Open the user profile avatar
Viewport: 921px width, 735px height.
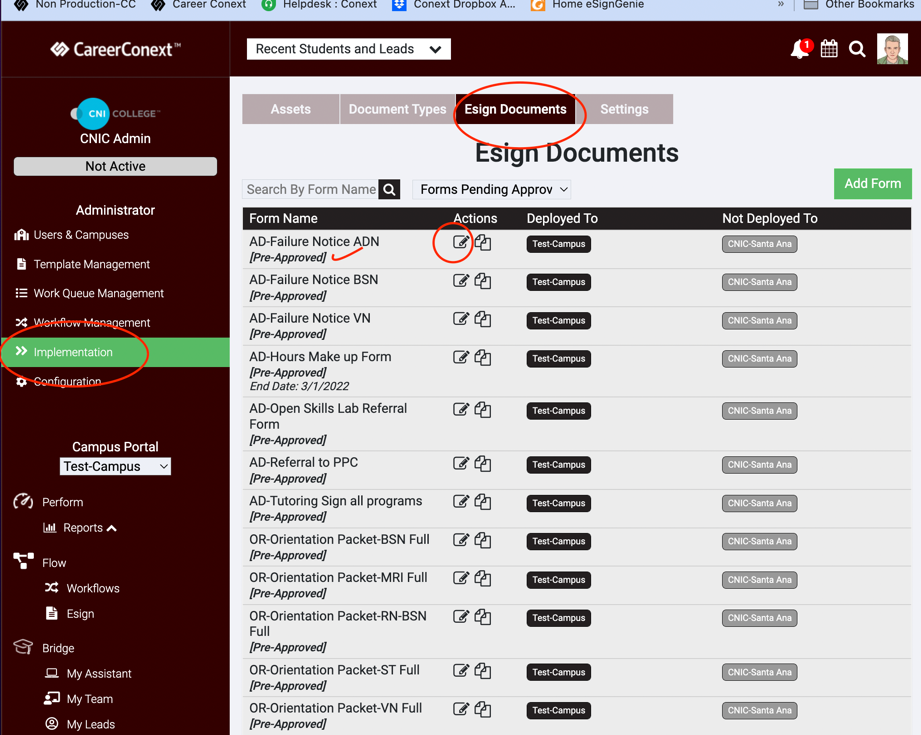[x=892, y=49]
